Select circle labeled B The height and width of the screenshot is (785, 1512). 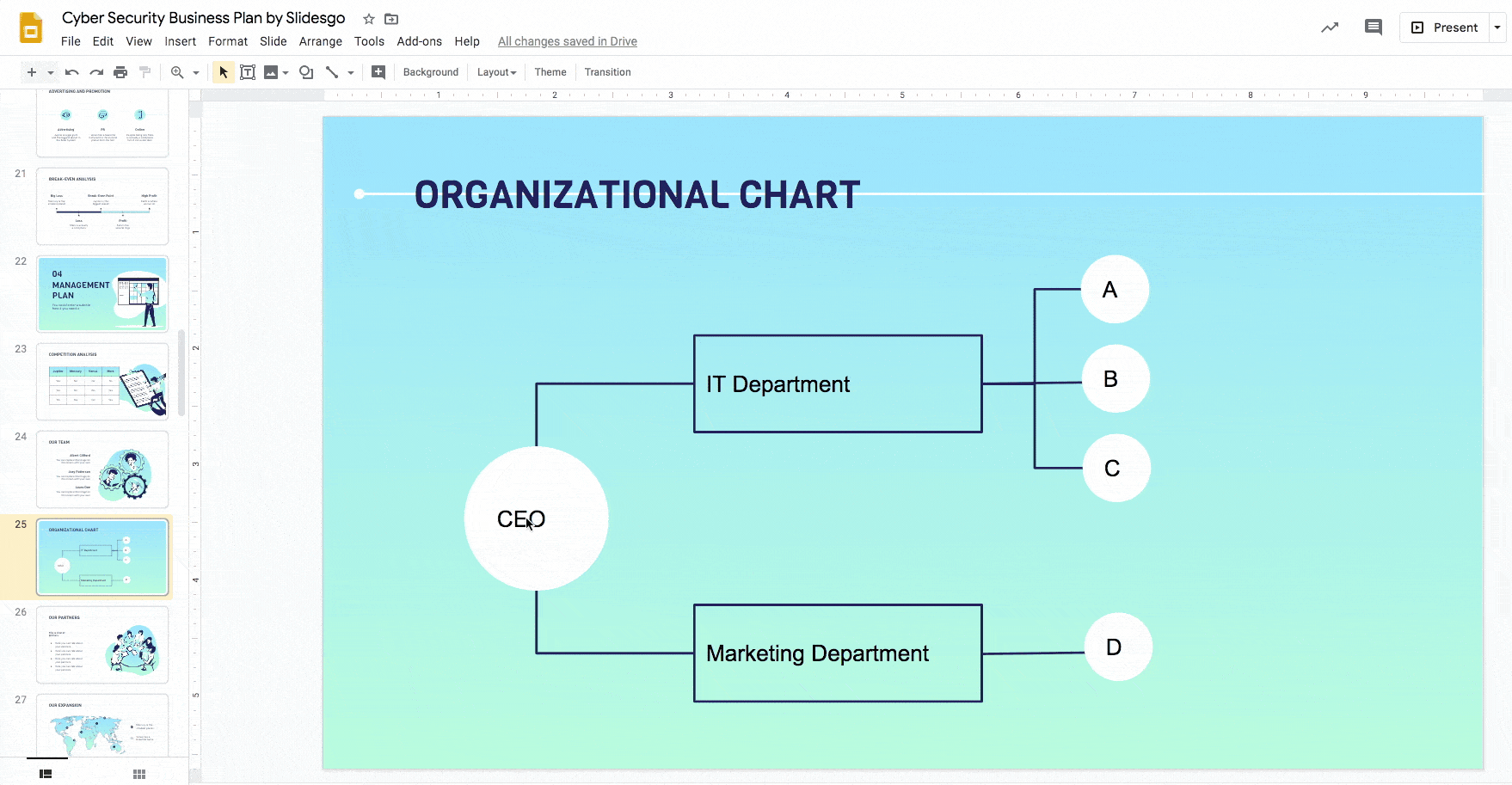(1116, 379)
